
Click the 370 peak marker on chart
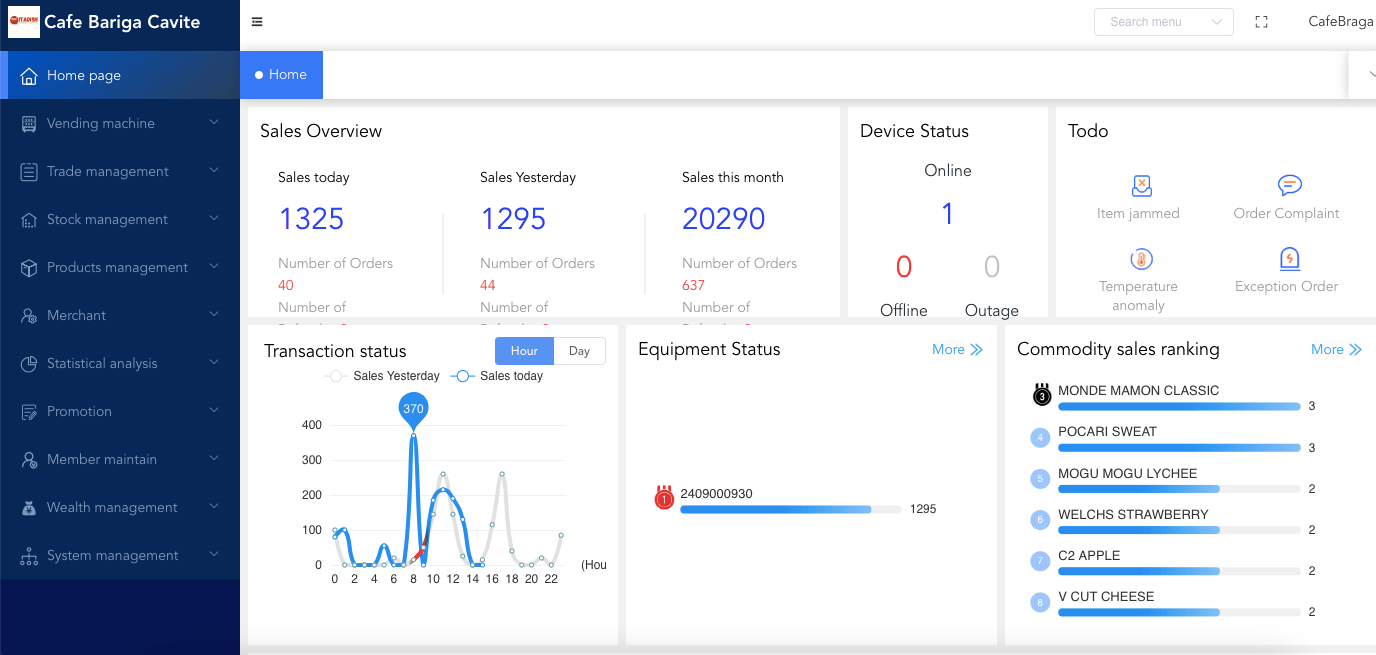click(x=413, y=409)
